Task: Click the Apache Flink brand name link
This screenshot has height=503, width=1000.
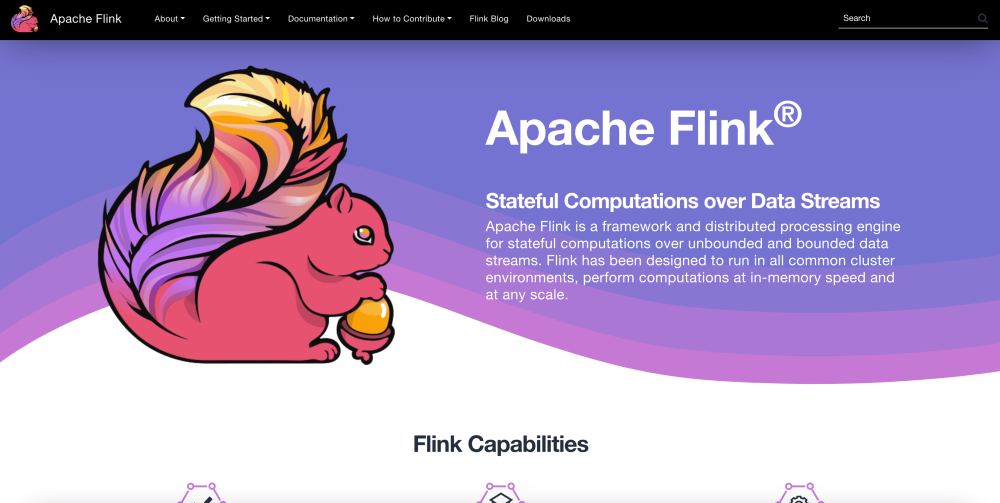Action: tap(85, 18)
